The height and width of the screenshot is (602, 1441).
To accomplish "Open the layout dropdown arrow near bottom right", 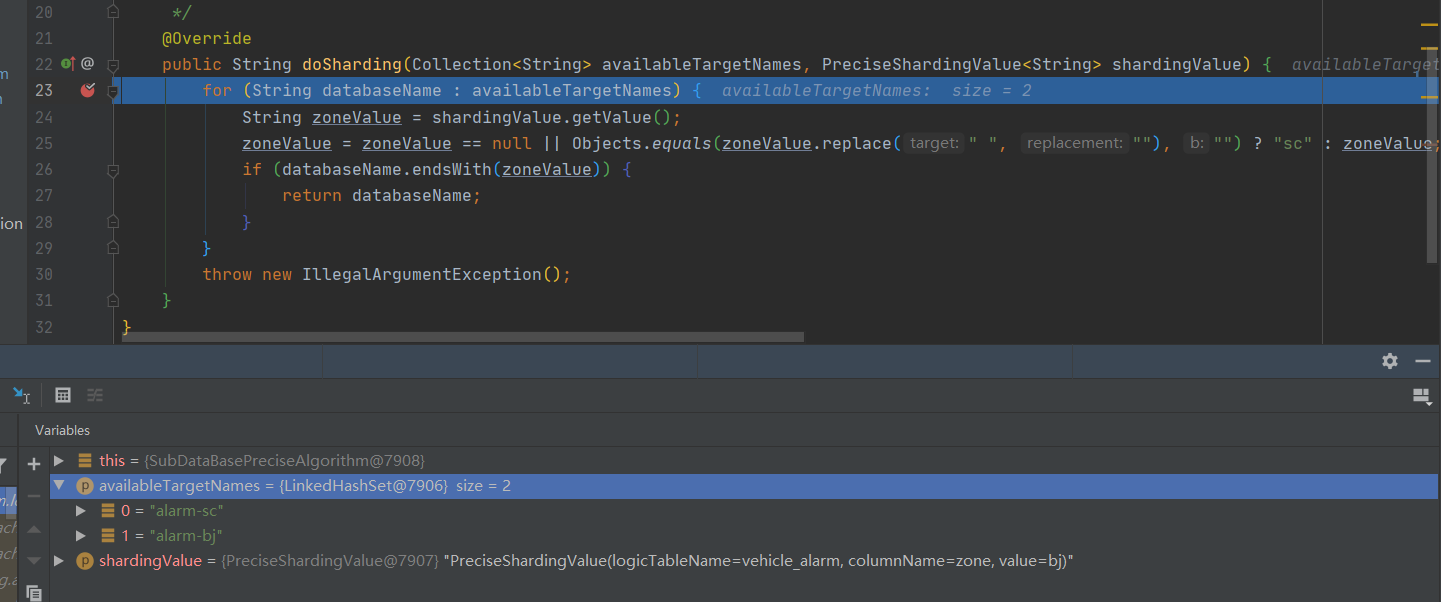I will (x=1430, y=404).
